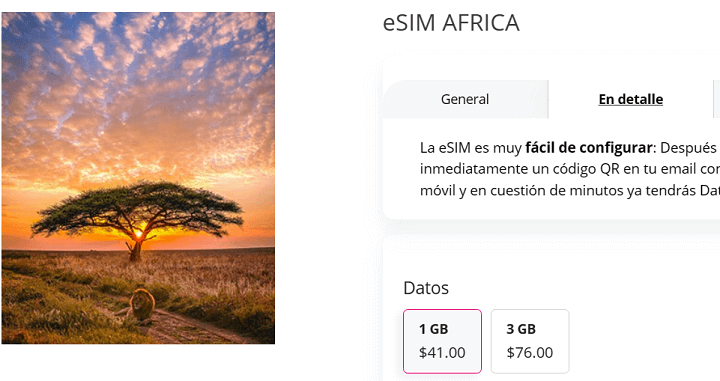Select the partially visible tab after En detalle

pyautogui.click(x=717, y=99)
